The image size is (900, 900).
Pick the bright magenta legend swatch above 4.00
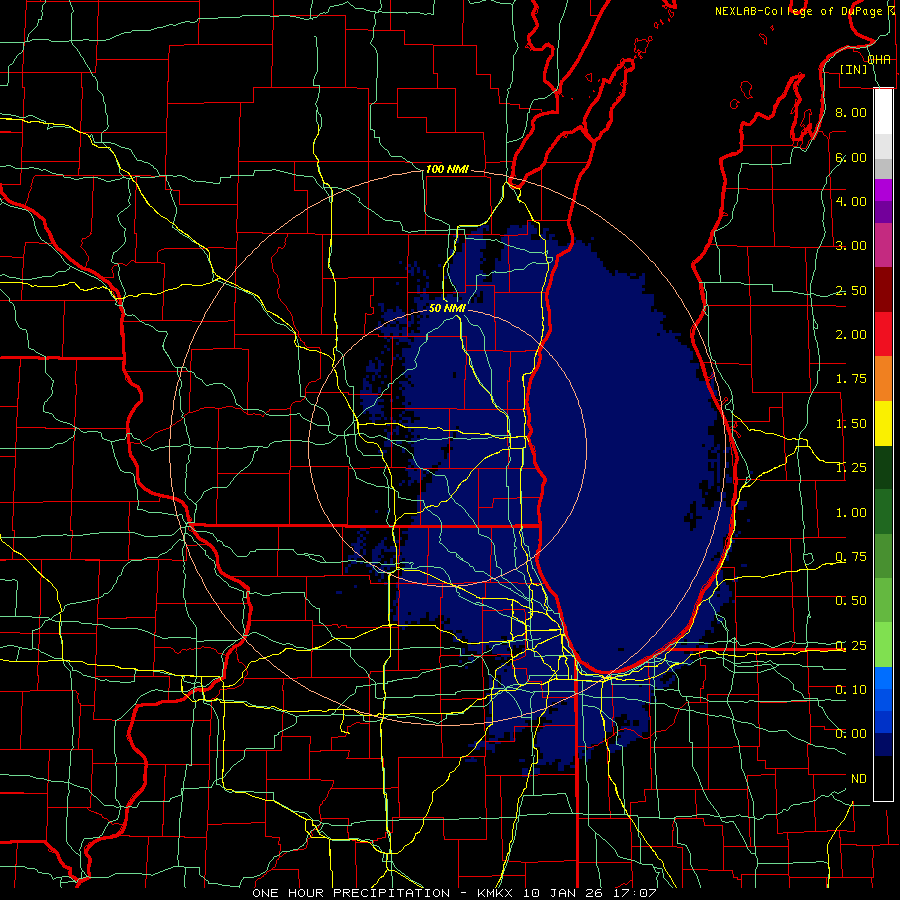click(x=883, y=190)
